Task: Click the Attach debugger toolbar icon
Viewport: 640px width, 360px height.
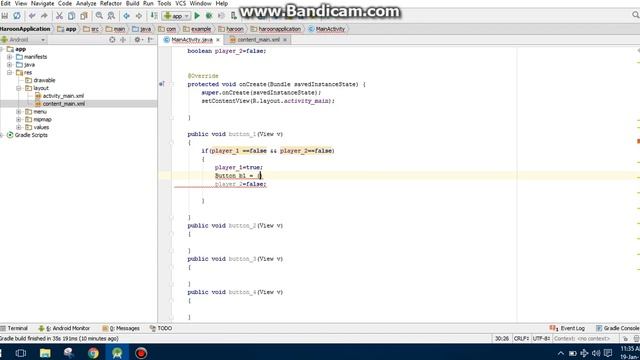Action: coord(233,16)
